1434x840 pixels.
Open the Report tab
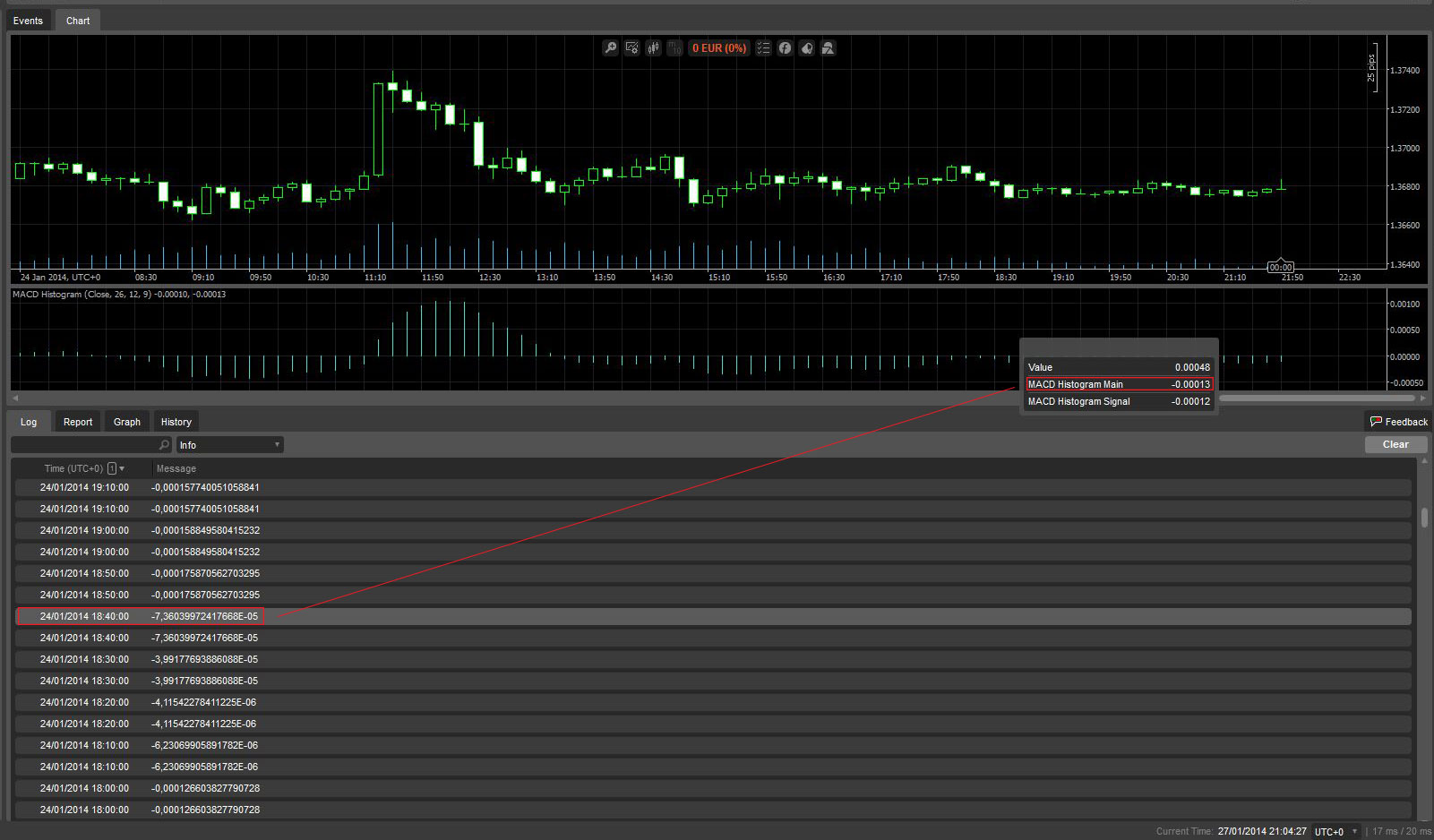[x=78, y=422]
